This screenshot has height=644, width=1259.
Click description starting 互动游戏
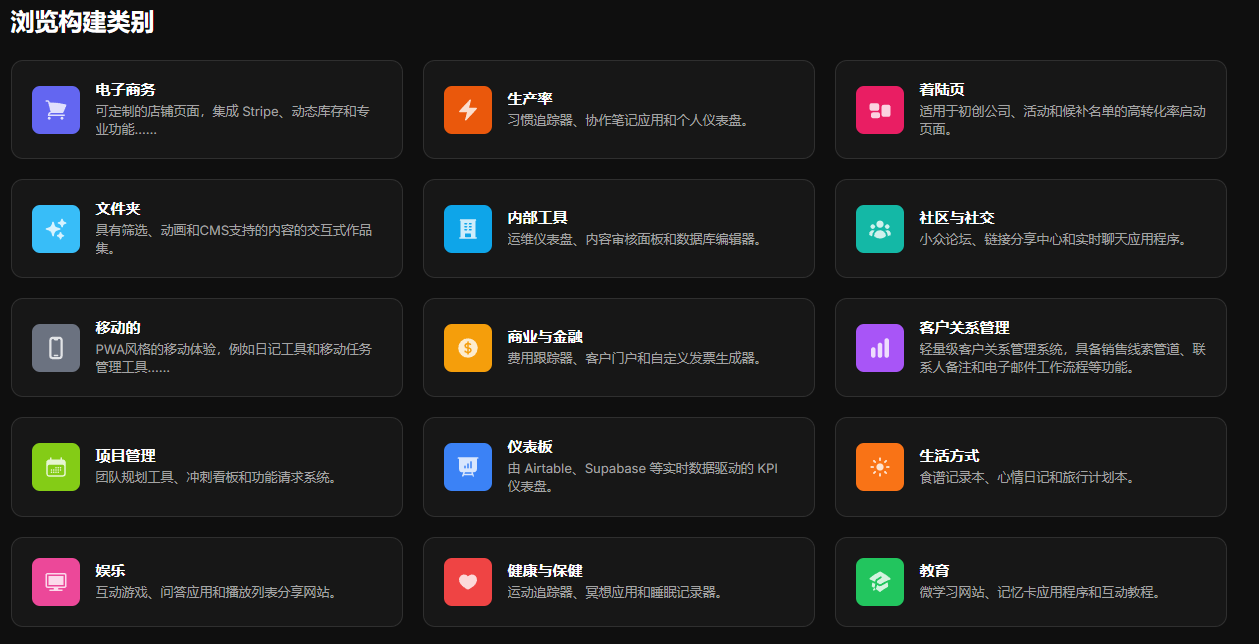coord(216,593)
